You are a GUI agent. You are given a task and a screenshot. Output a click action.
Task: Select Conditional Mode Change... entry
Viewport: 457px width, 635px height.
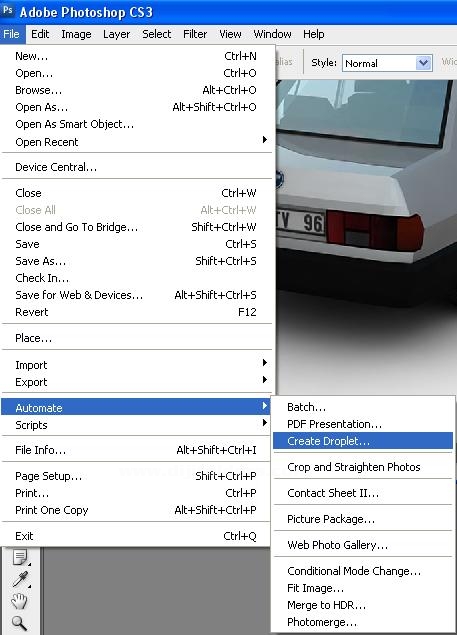tap(363, 571)
